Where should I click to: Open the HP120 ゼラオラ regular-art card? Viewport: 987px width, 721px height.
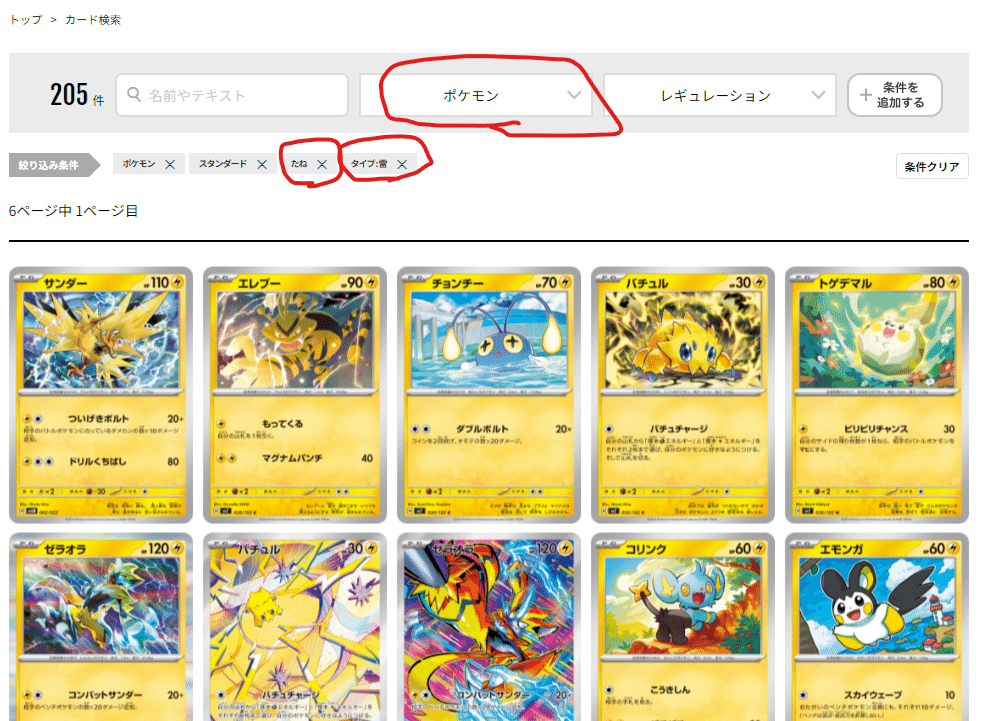[101, 627]
